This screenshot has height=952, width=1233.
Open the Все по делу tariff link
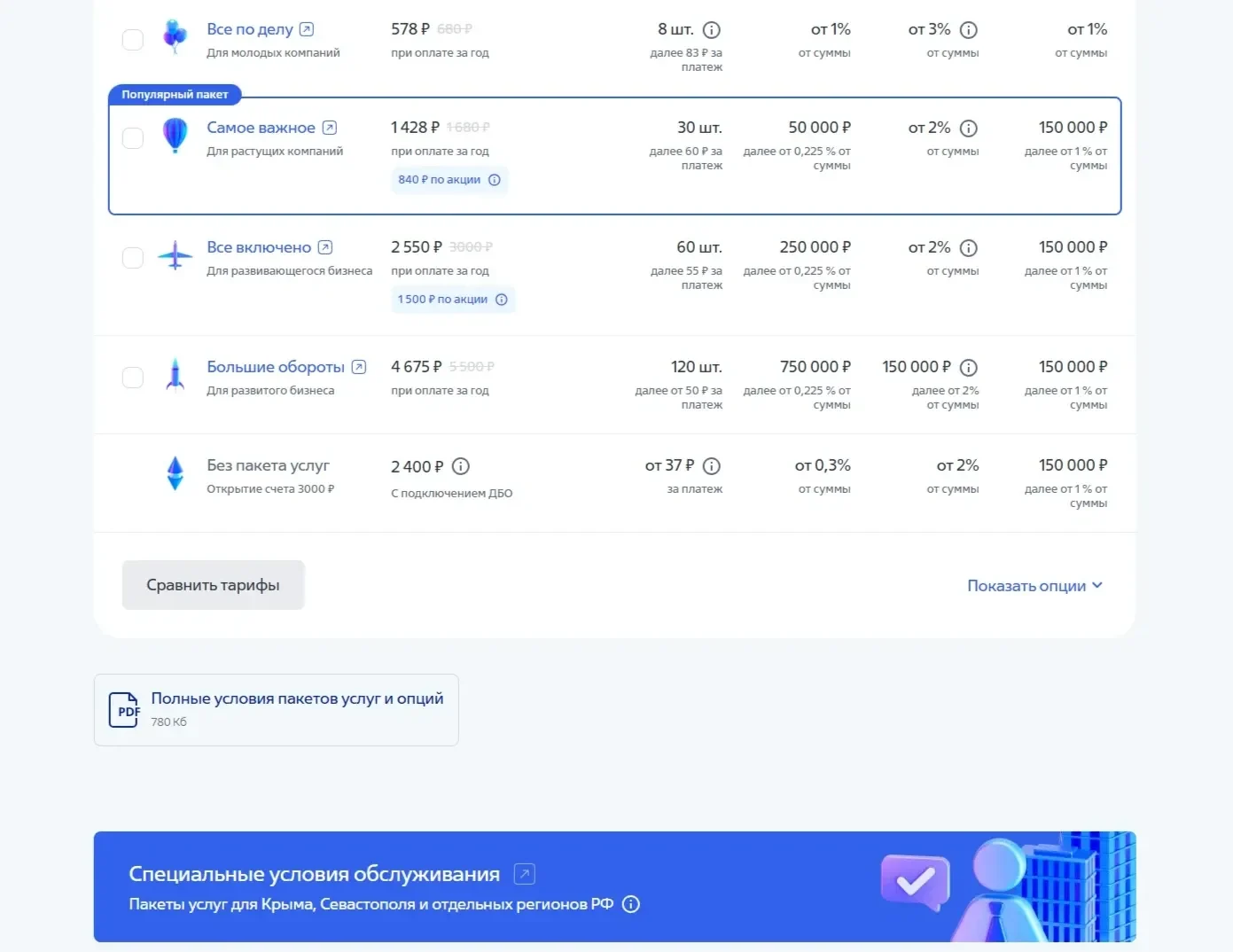click(x=250, y=29)
